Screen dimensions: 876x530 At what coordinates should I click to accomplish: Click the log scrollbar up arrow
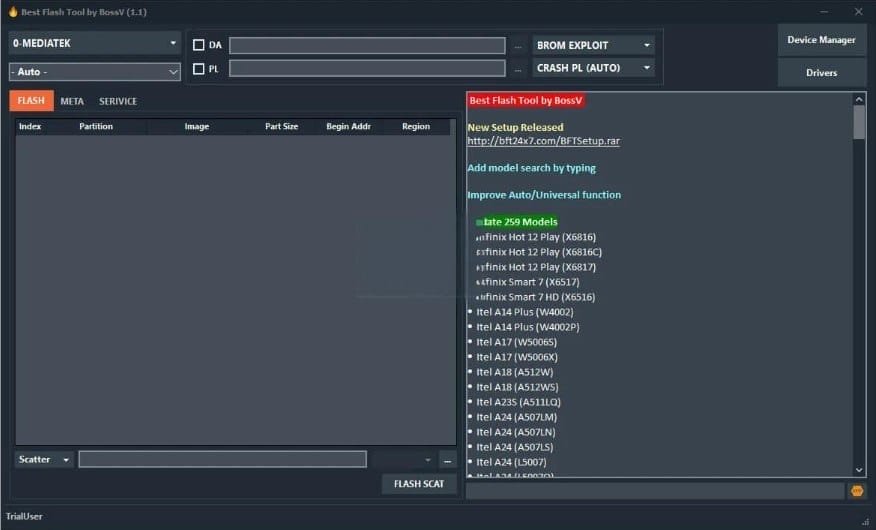859,99
